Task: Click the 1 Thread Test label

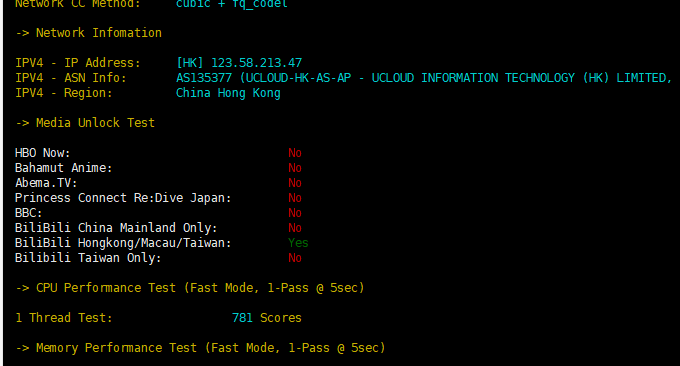Action: pos(64,318)
